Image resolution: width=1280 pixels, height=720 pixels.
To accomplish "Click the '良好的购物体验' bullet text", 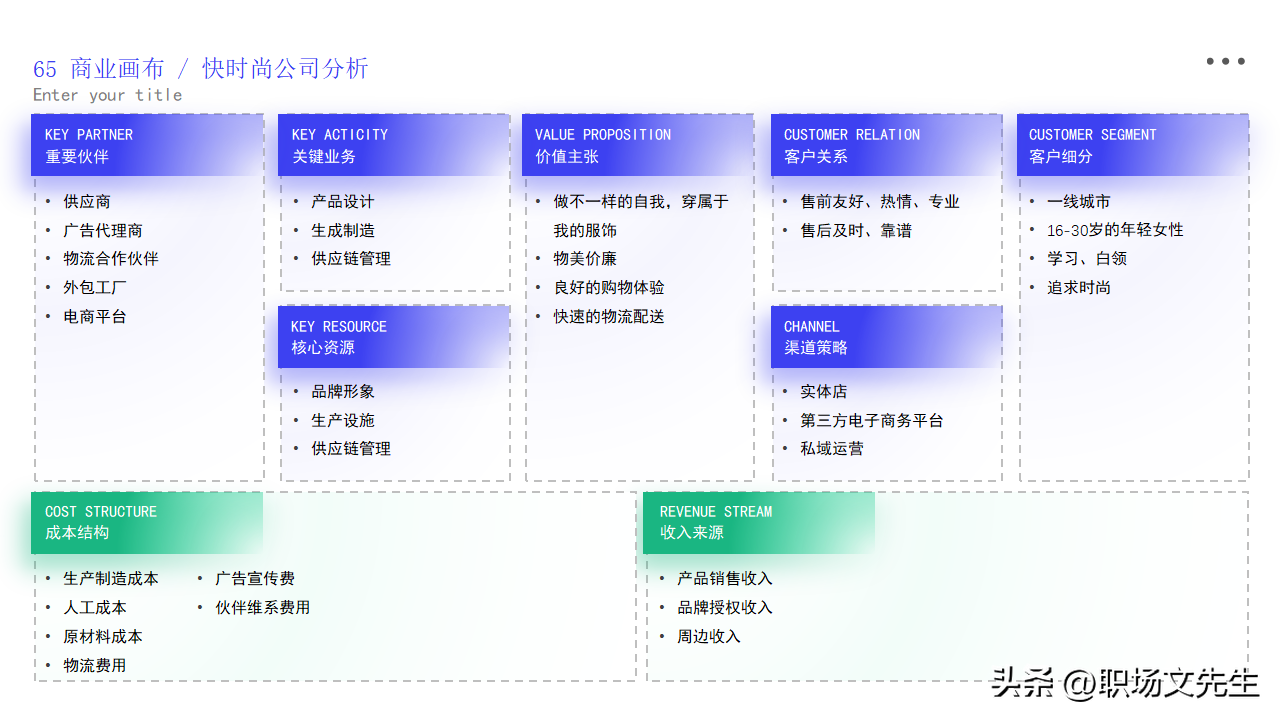I will (610, 288).
